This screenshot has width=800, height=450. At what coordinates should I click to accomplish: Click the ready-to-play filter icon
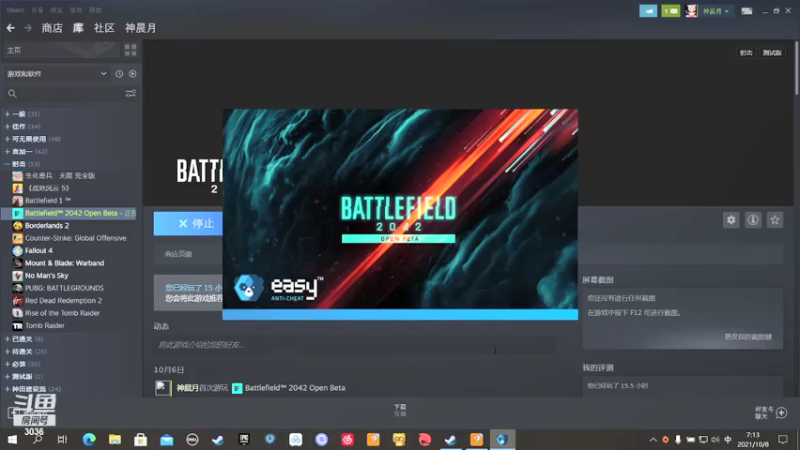133,74
